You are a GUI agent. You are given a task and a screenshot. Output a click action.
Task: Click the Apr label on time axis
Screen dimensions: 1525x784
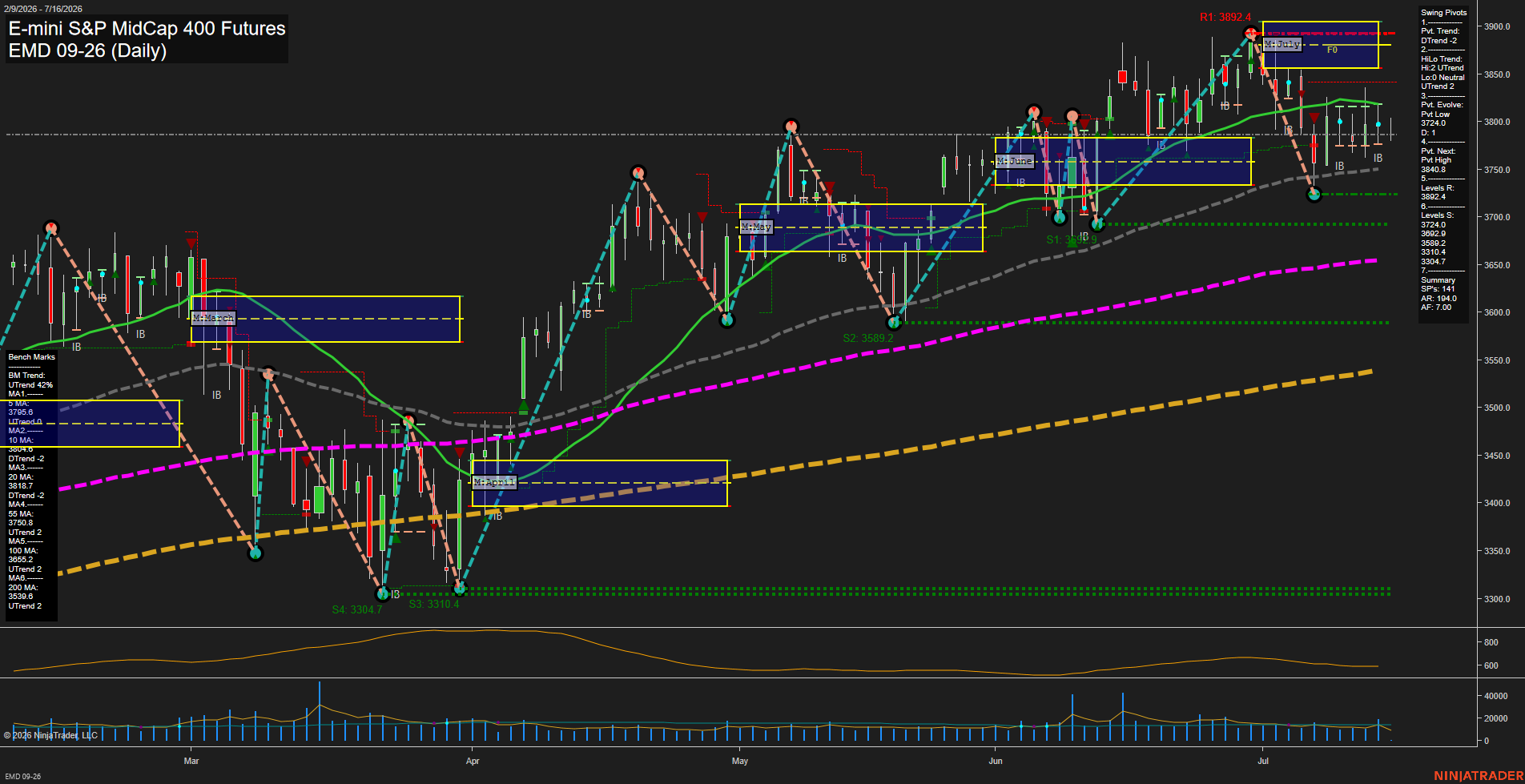(x=473, y=761)
